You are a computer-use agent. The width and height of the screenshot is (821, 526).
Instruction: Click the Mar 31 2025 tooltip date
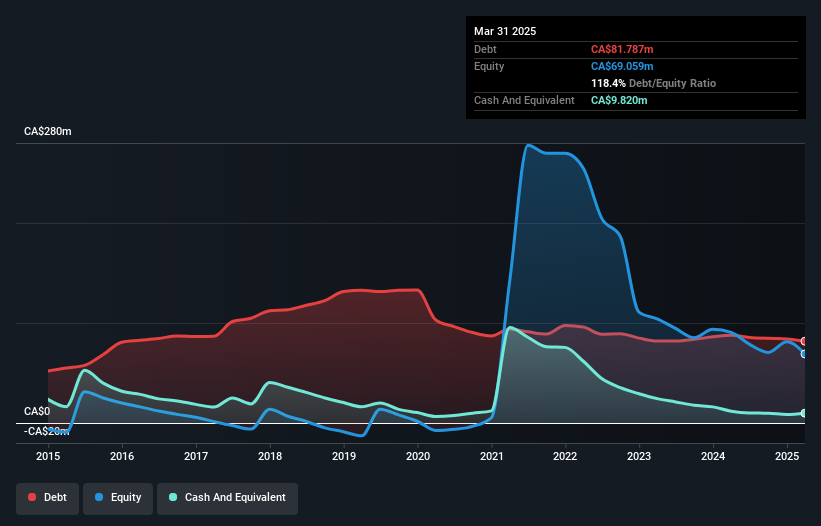(x=505, y=31)
